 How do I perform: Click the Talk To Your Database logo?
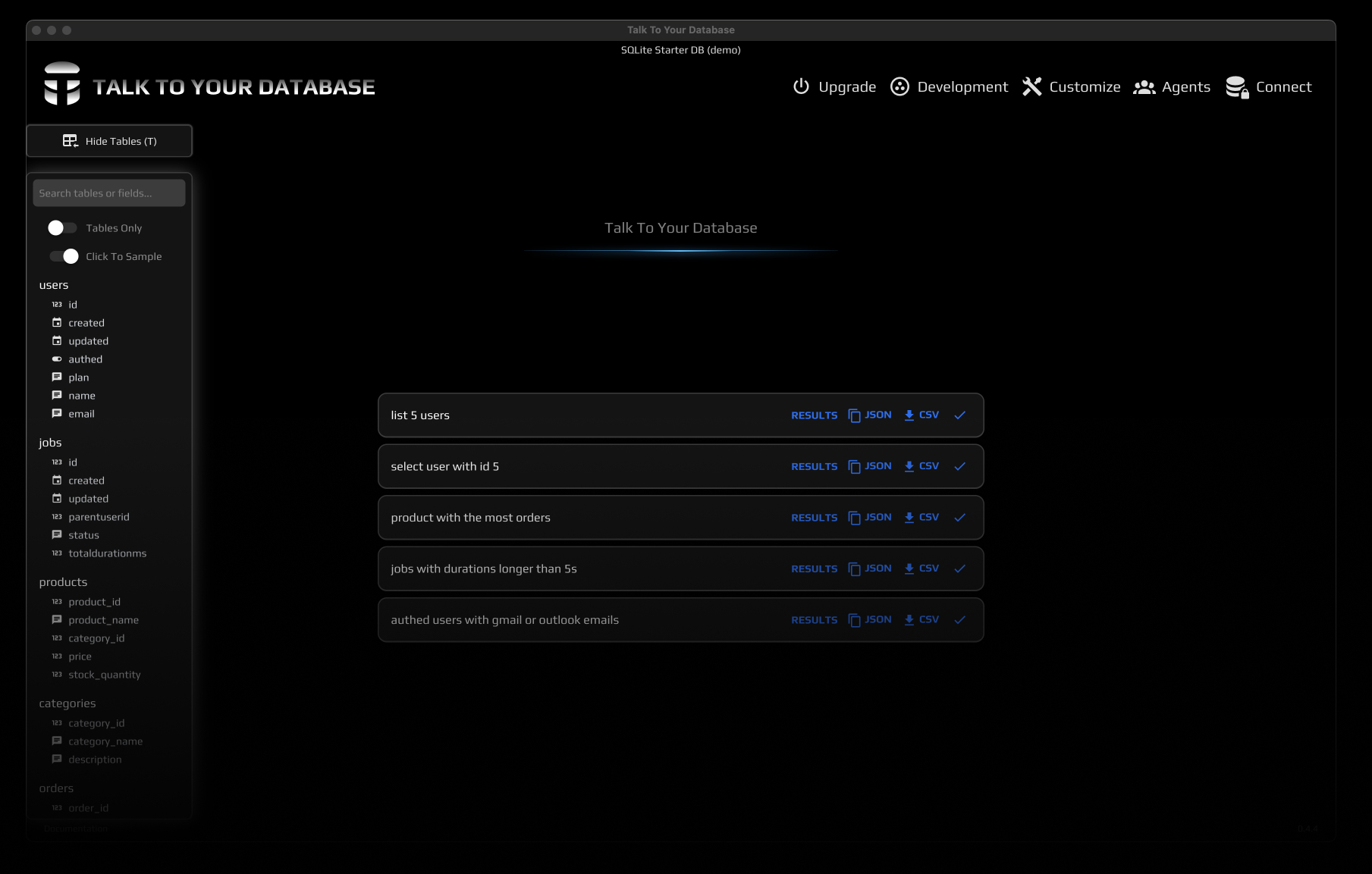pos(62,84)
